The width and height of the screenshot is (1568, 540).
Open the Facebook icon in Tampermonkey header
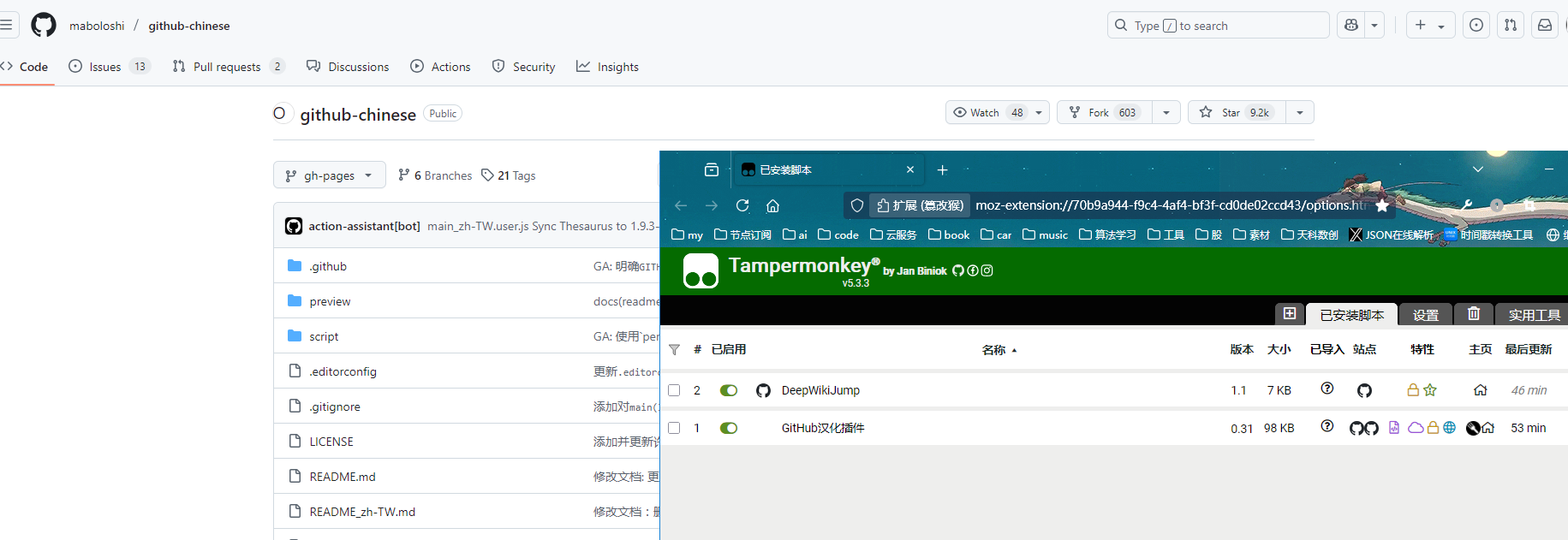(973, 270)
